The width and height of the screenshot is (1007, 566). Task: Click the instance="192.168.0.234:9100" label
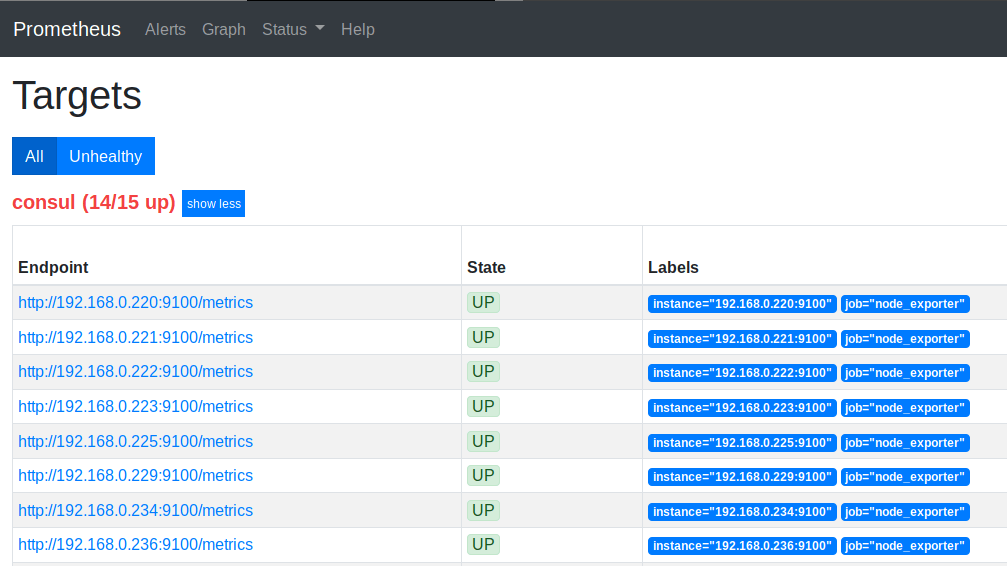coord(742,512)
